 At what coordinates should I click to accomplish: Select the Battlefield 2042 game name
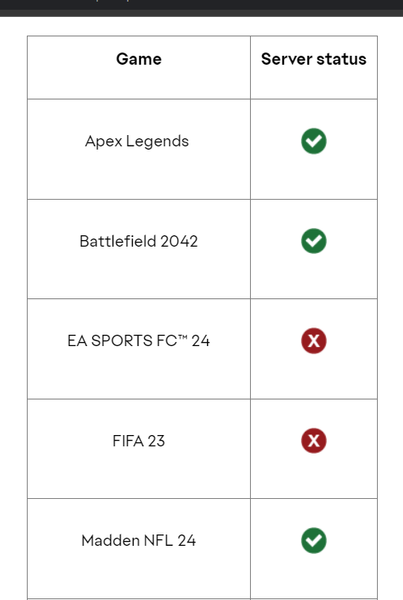click(x=139, y=241)
